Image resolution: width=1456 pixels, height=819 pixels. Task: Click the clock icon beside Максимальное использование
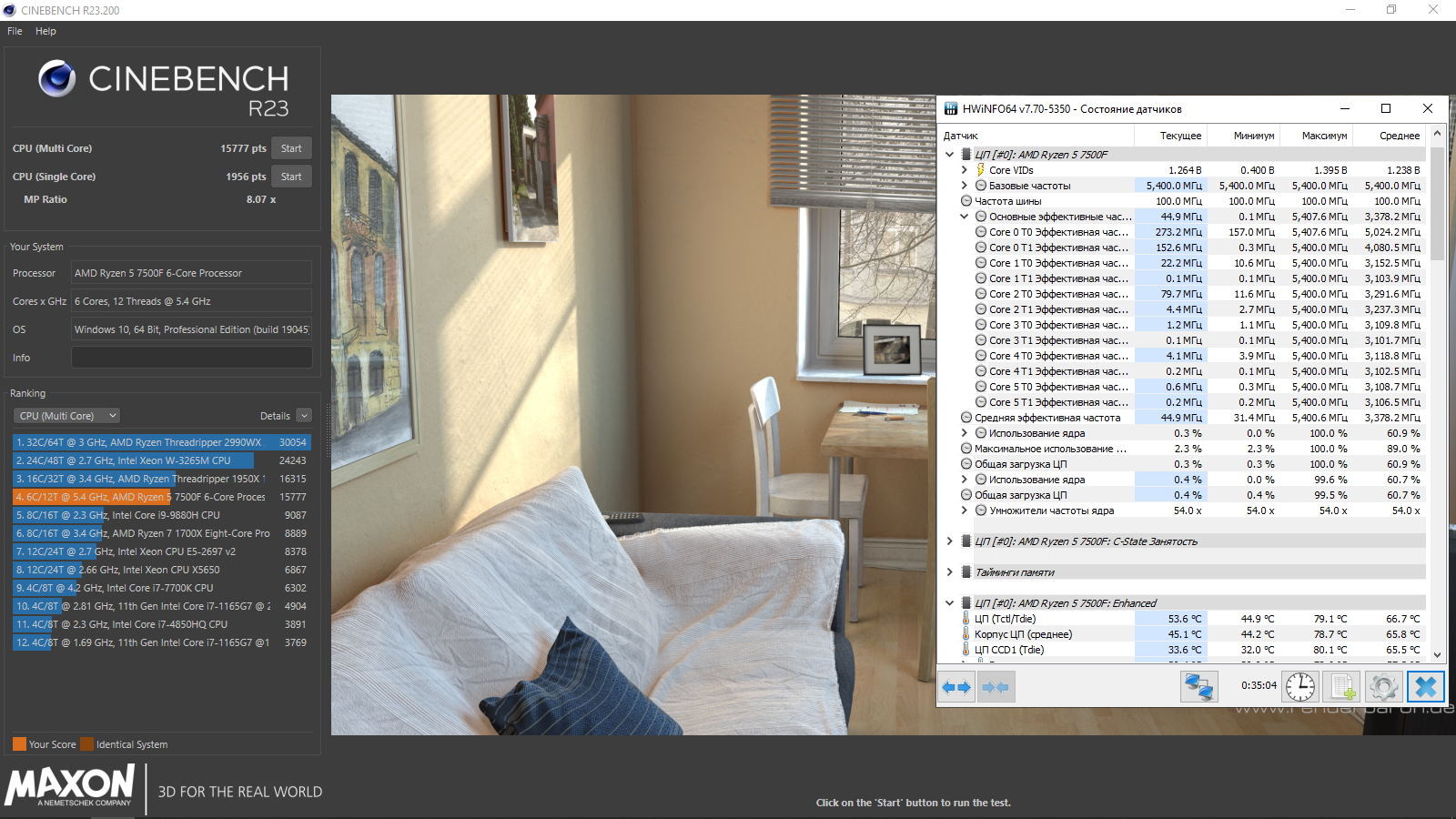[966, 449]
